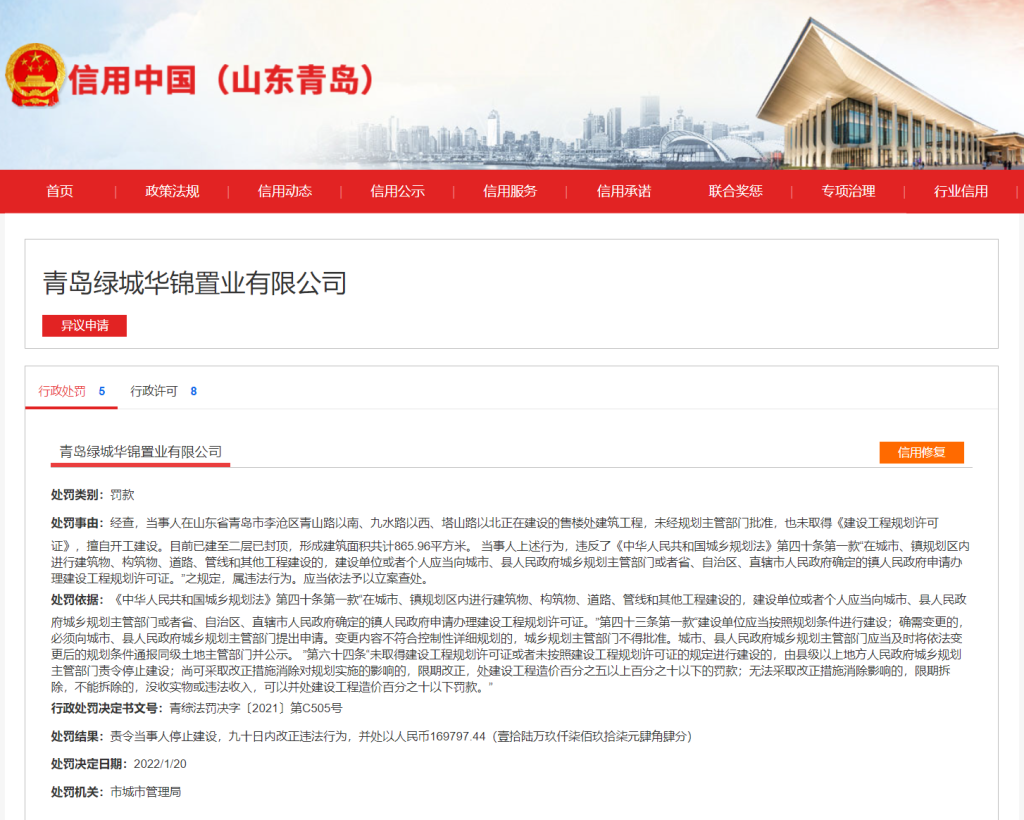Open the 首页 home menu item

point(59,191)
